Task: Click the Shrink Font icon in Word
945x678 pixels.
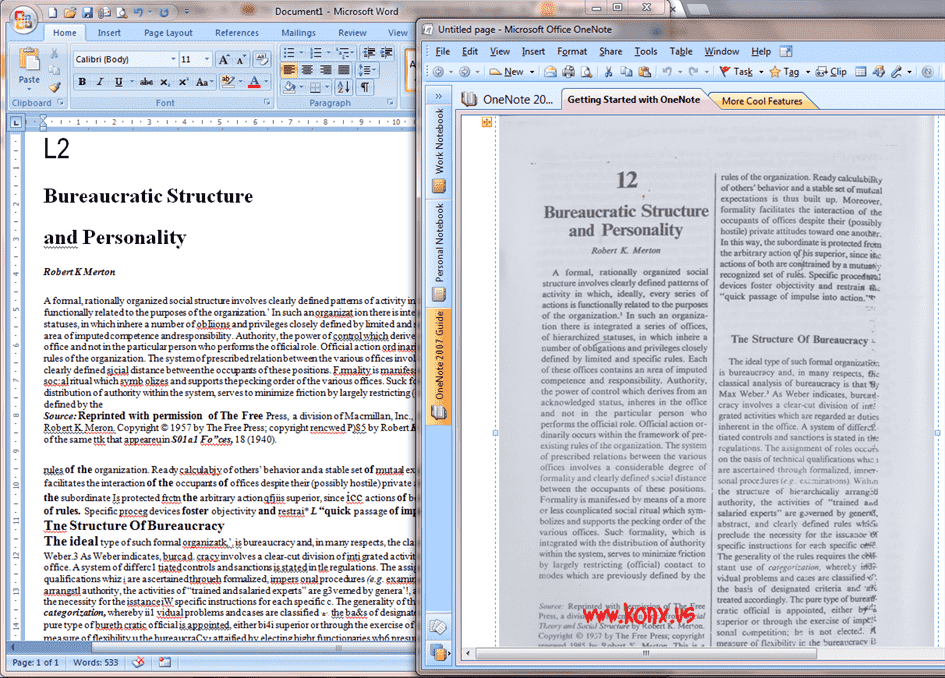Action: [240, 59]
